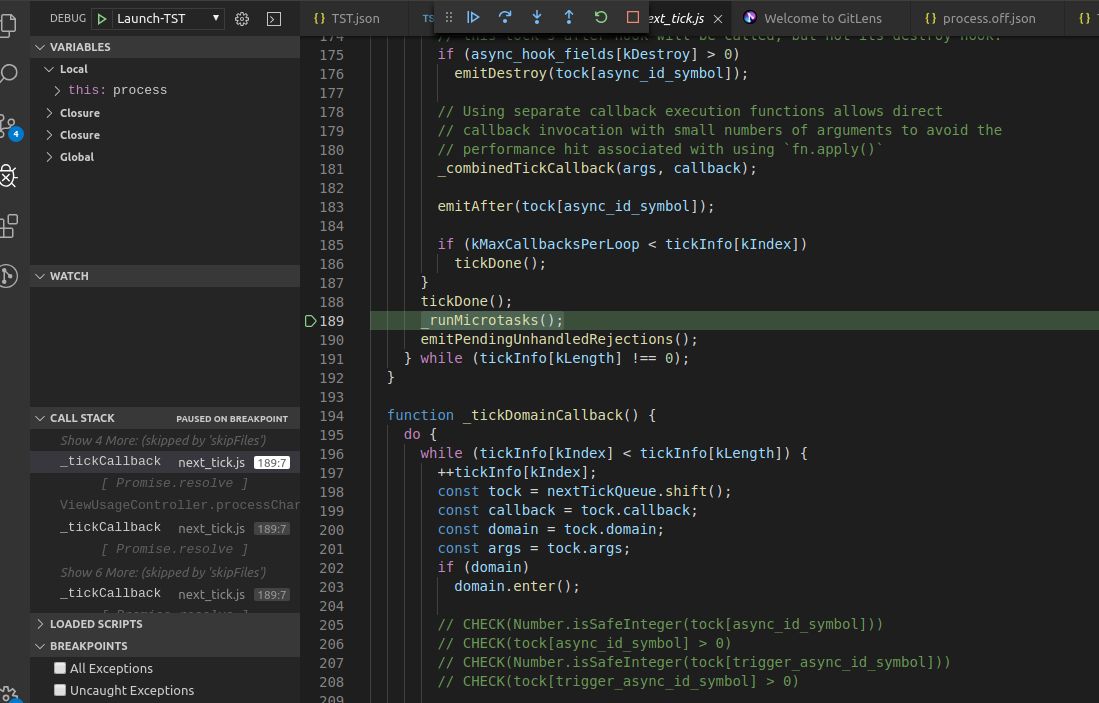Select the third _tickCallback stack frame
The width and height of the screenshot is (1099, 703).
pyautogui.click(x=165, y=594)
